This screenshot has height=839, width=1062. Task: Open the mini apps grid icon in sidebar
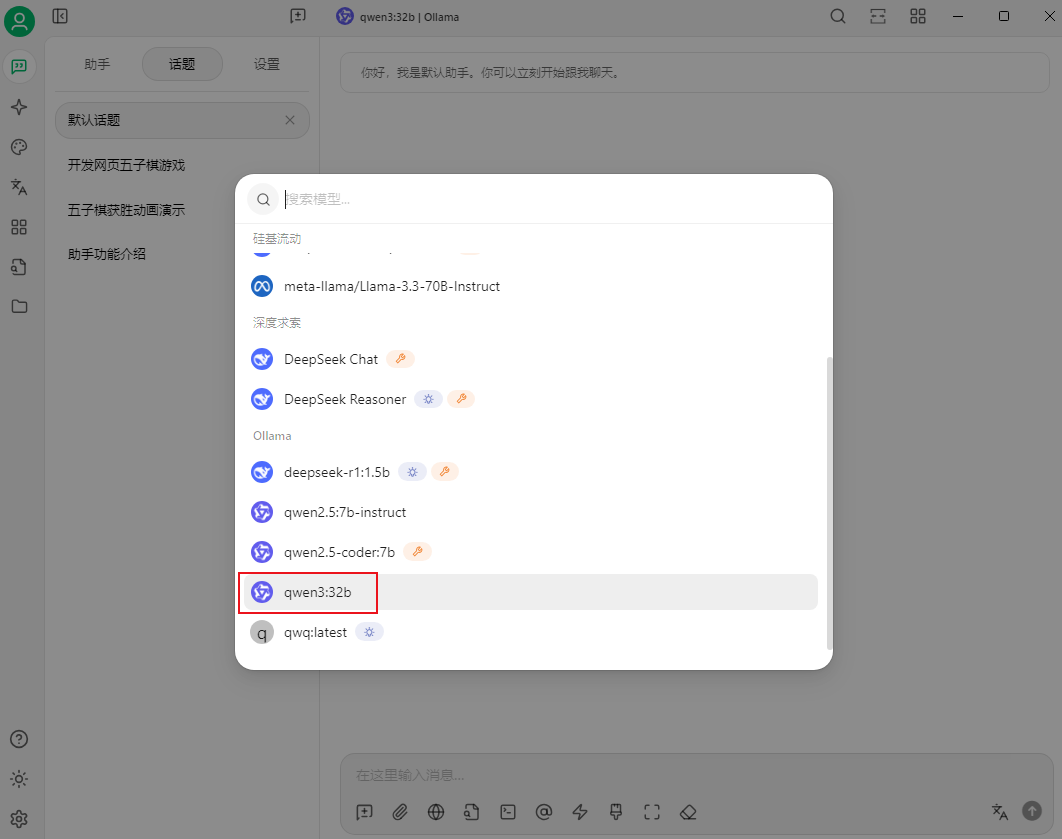point(19,227)
